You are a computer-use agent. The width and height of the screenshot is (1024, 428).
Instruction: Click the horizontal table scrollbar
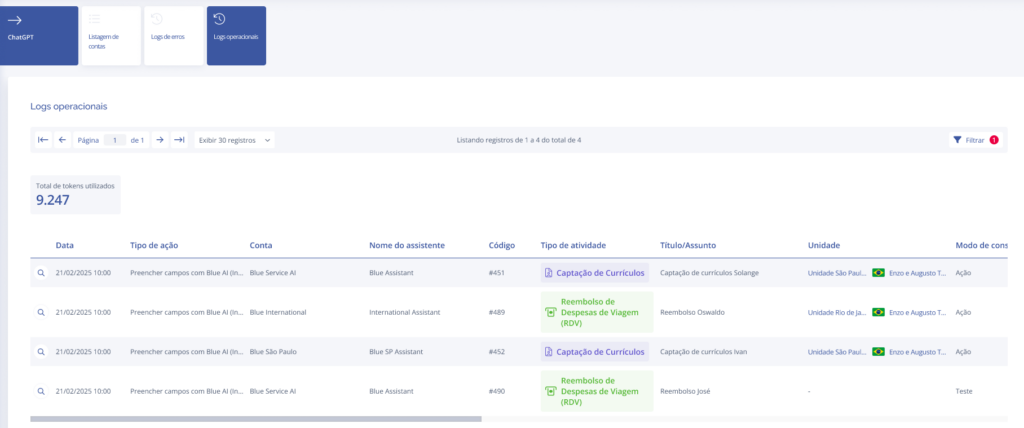256,419
